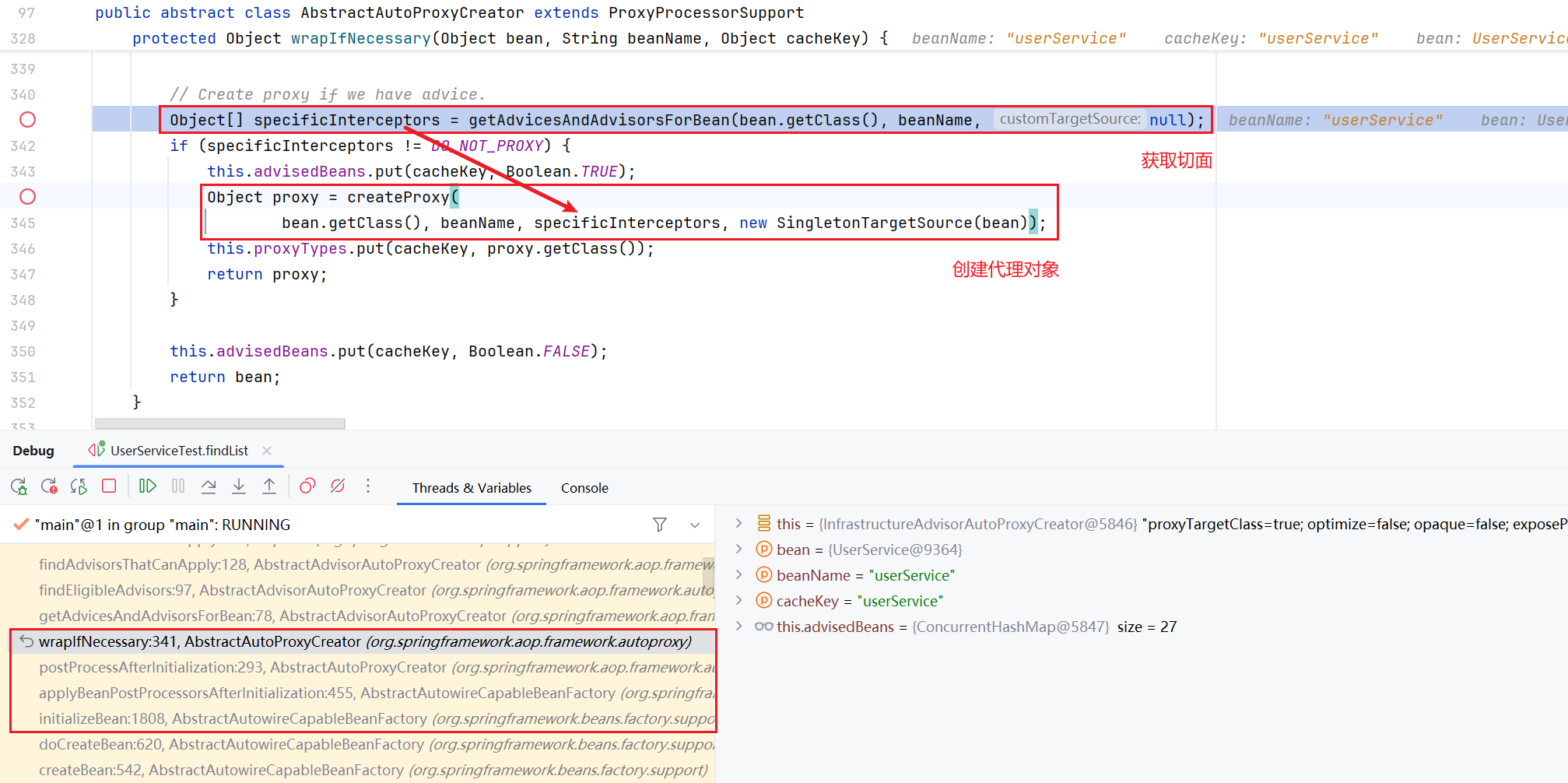Click the Debug tool window title

point(33,451)
